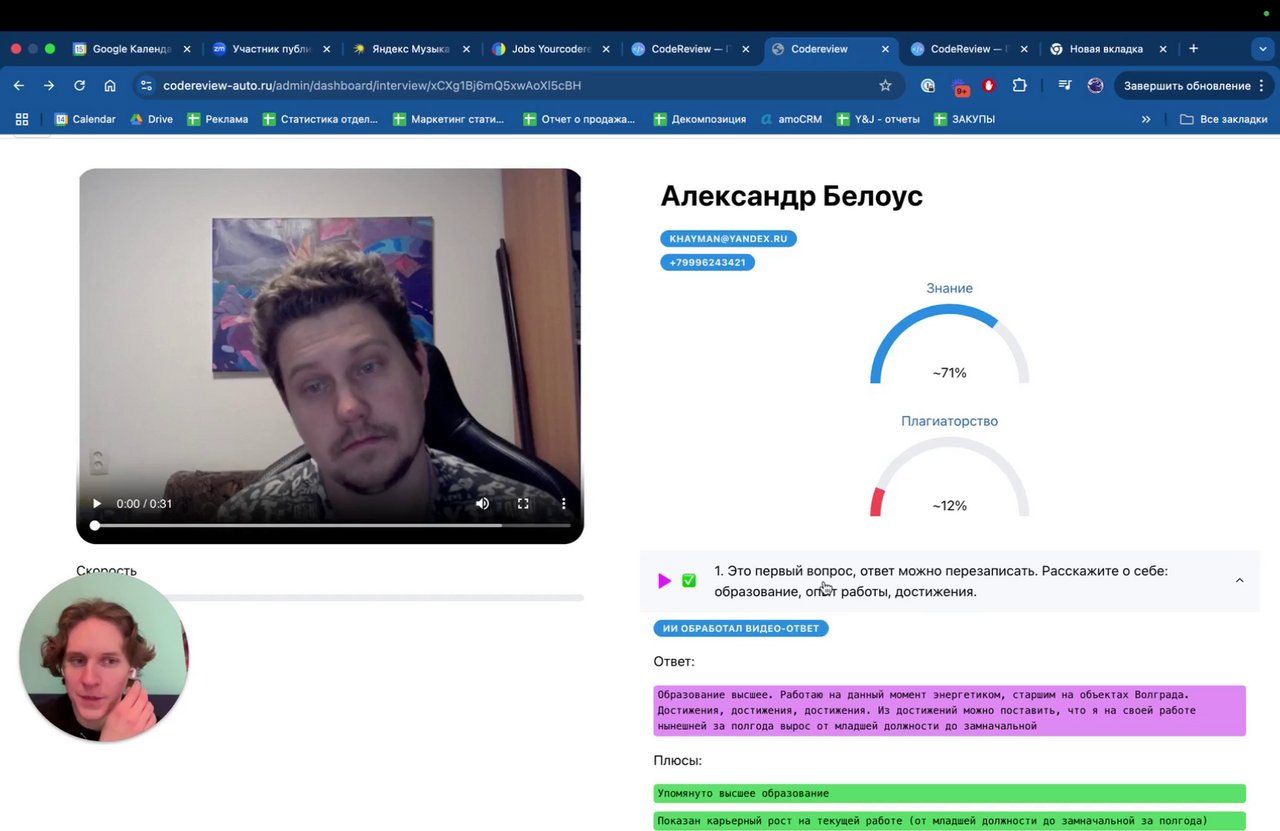This screenshot has height=831, width=1280.
Task: Mute the interview video sound
Action: click(482, 504)
